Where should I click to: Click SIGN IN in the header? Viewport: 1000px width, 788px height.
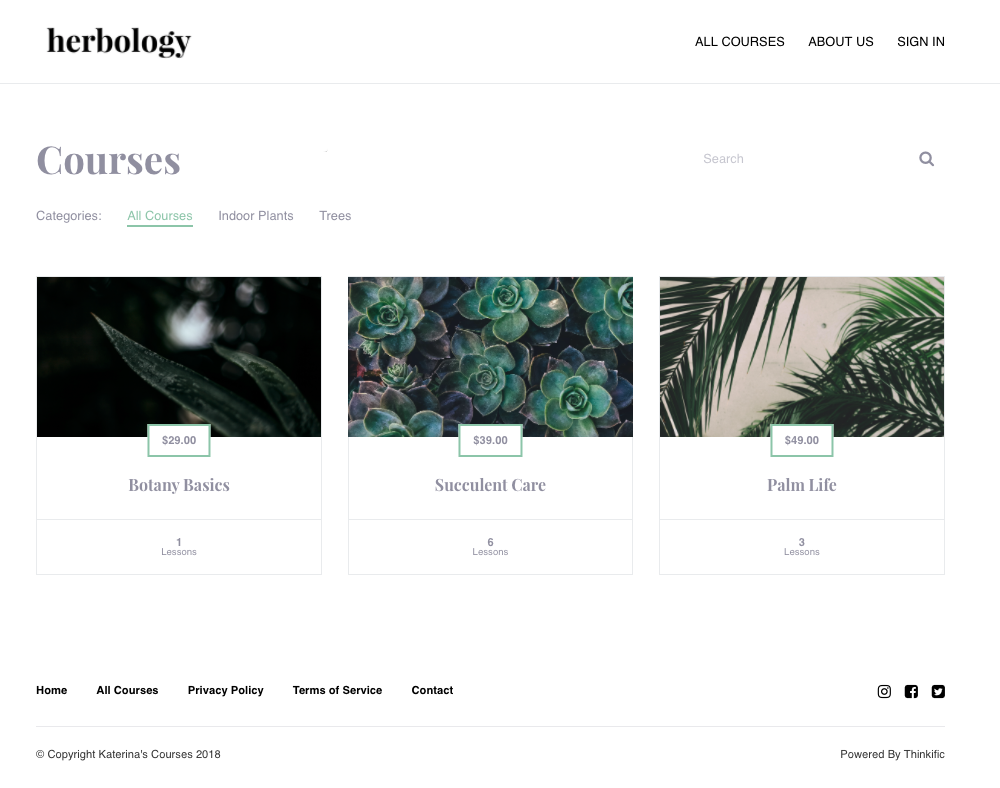tap(920, 41)
